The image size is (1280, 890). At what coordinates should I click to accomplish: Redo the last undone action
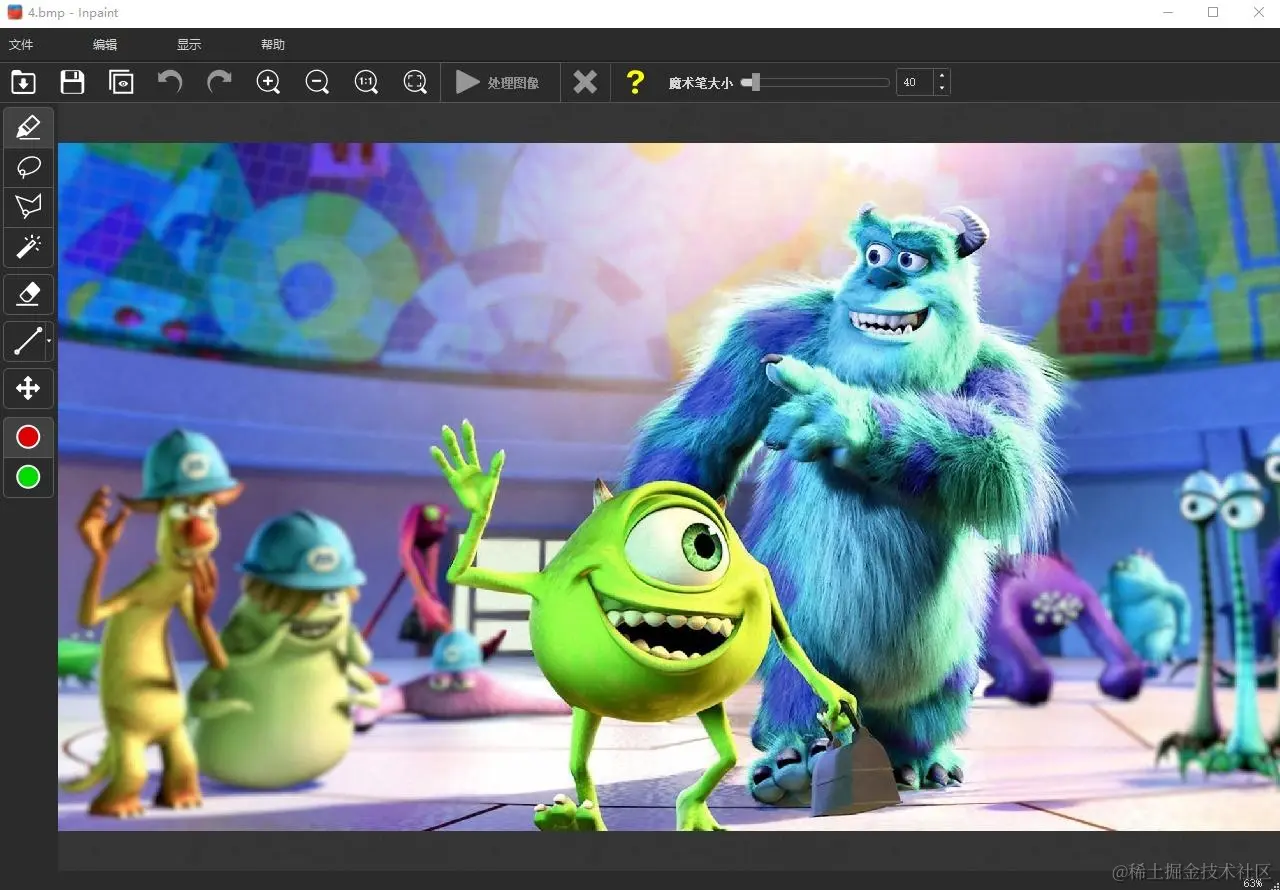[219, 82]
